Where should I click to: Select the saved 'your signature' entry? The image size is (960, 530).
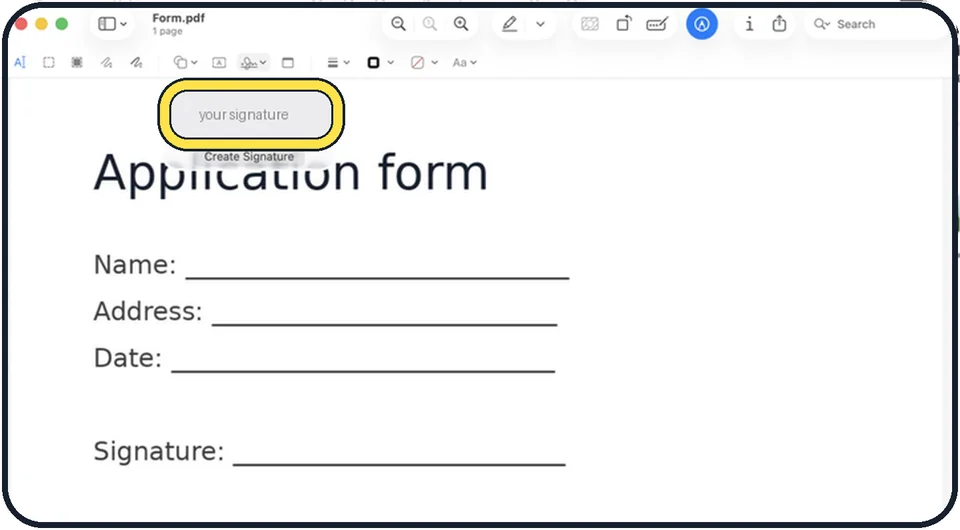pyautogui.click(x=251, y=114)
